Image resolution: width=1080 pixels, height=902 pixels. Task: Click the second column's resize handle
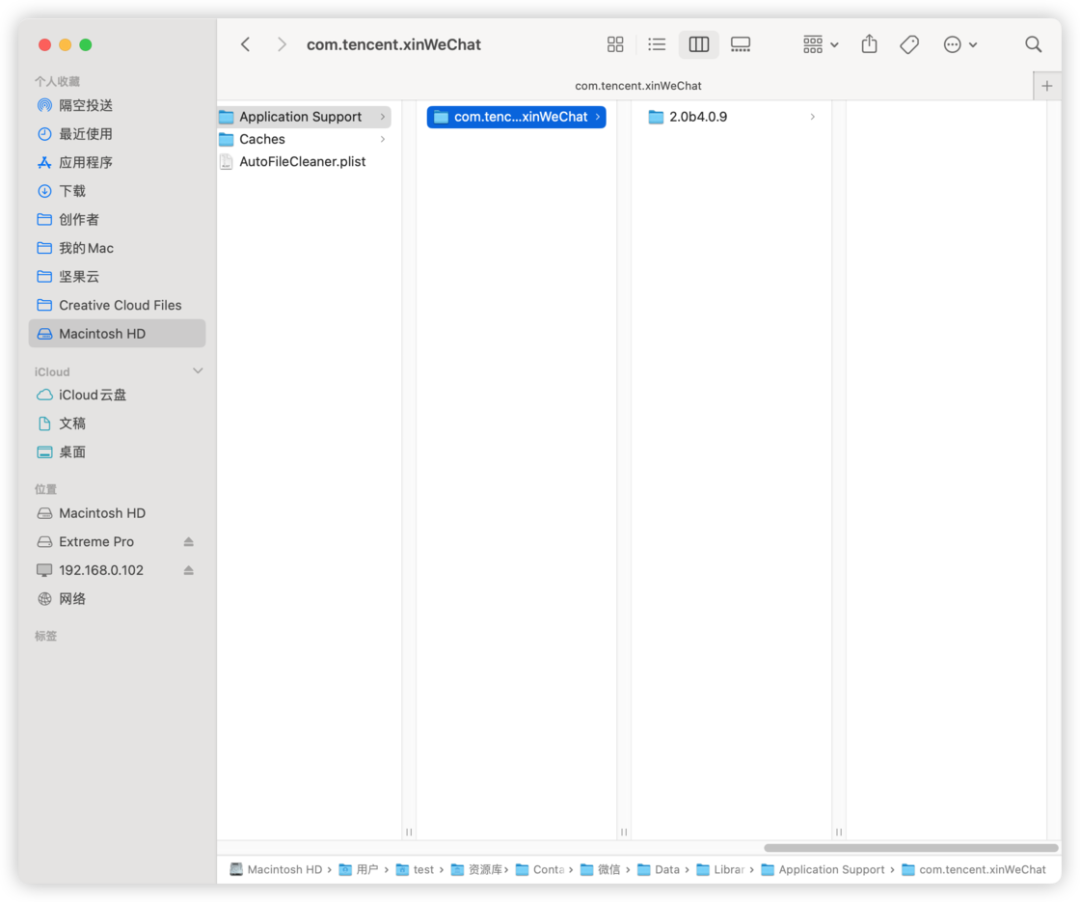point(624,832)
